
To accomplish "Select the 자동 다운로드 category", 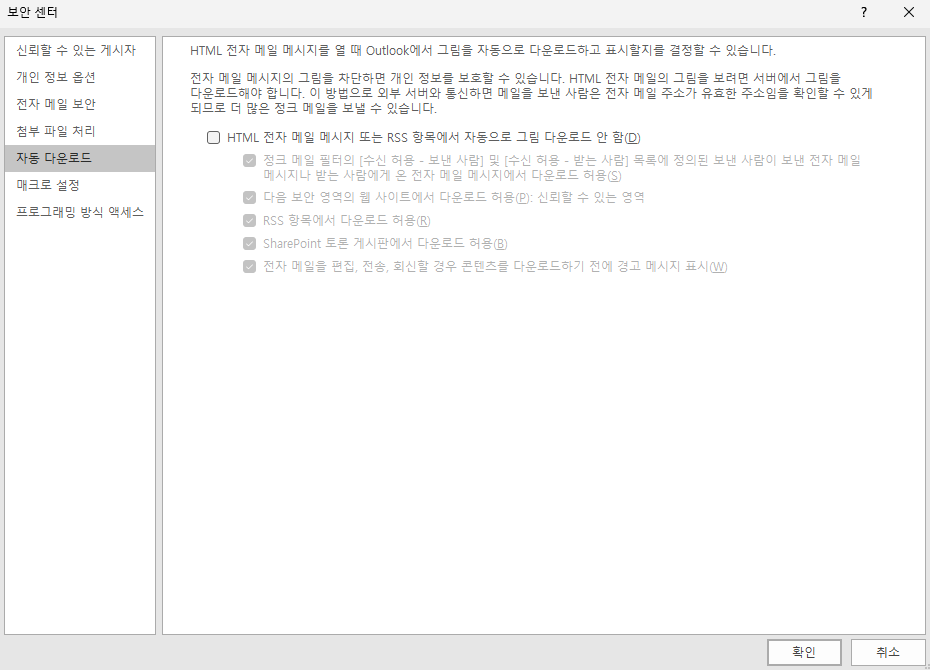I will click(79, 158).
